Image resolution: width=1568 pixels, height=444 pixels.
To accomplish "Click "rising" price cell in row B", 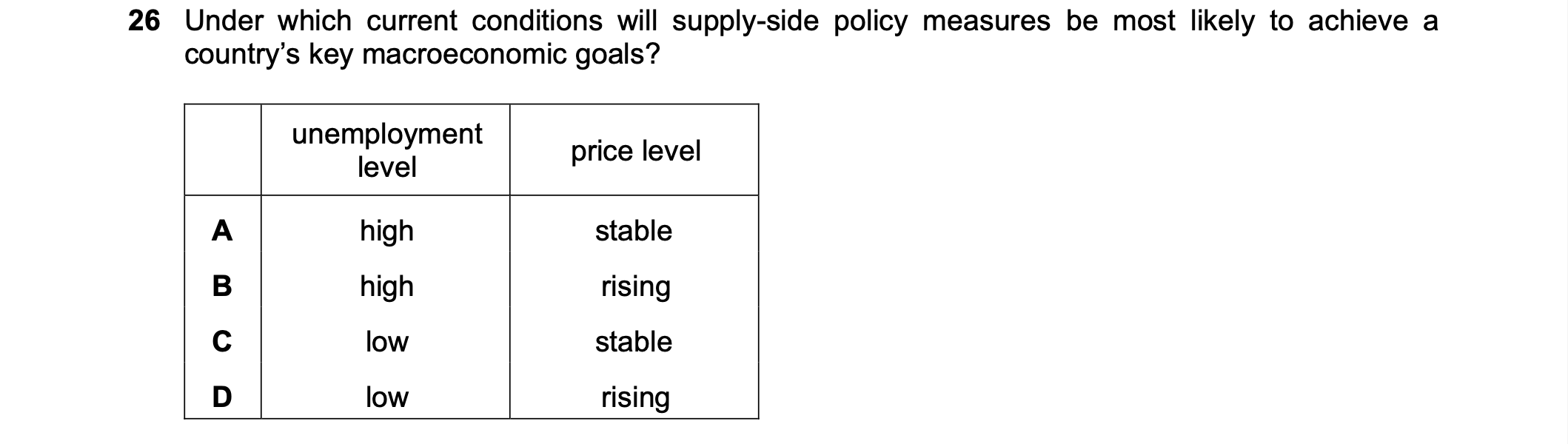I will (x=635, y=286).
